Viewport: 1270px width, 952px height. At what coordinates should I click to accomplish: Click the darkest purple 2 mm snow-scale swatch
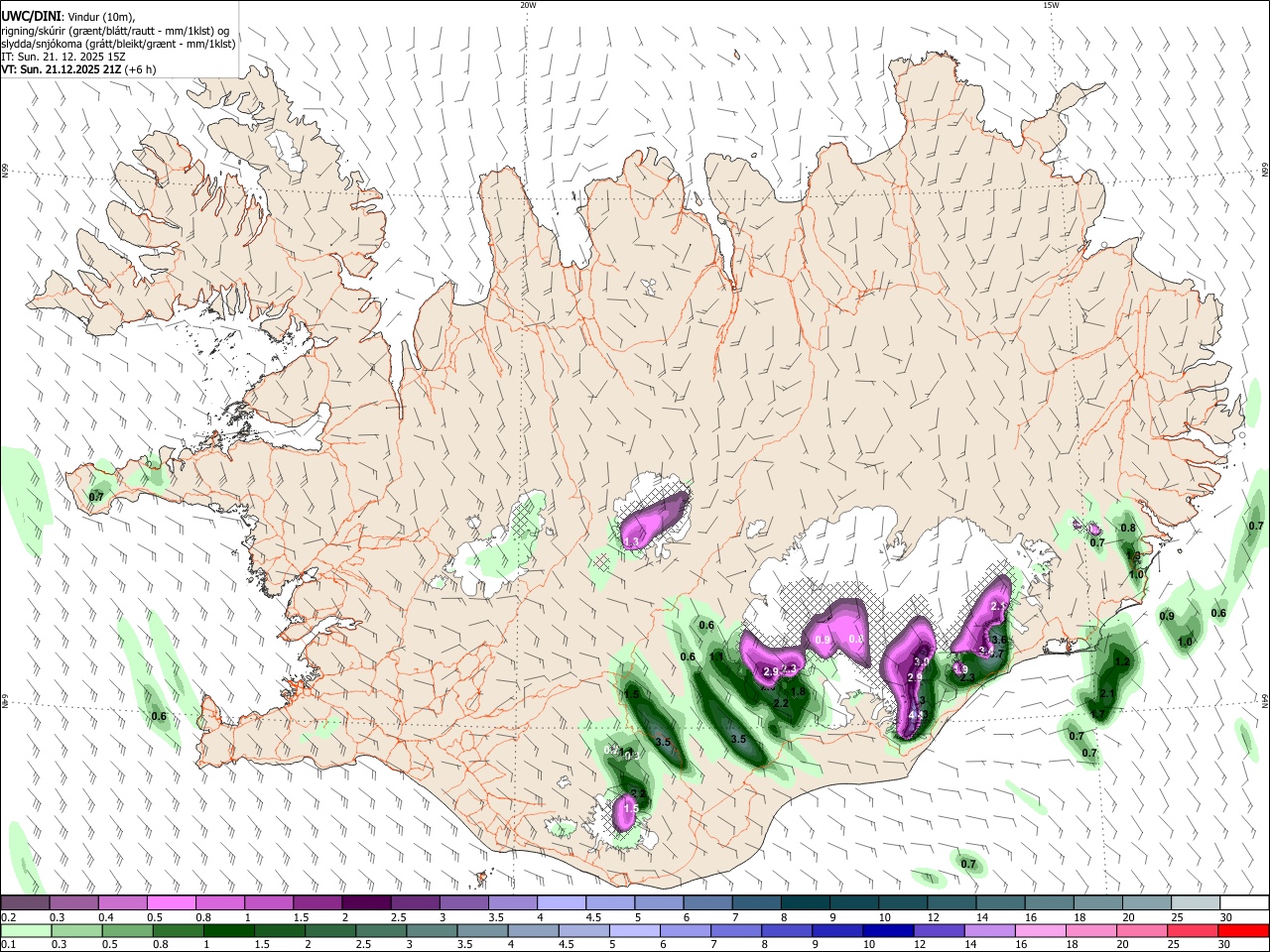(x=365, y=903)
